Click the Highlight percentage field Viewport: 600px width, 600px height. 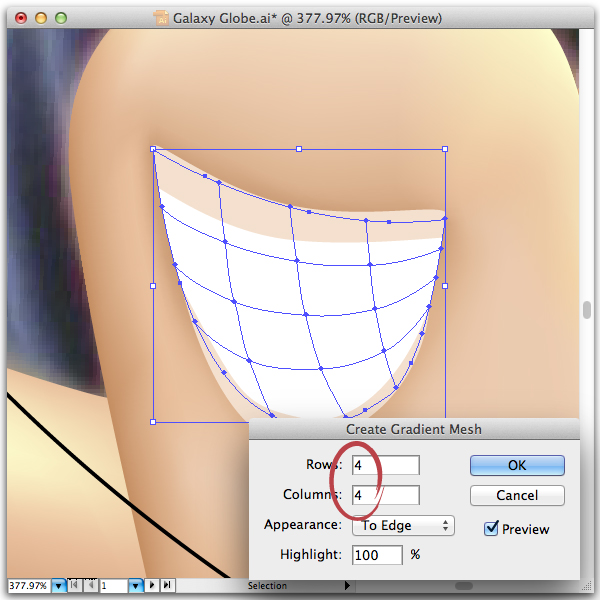[x=377, y=555]
